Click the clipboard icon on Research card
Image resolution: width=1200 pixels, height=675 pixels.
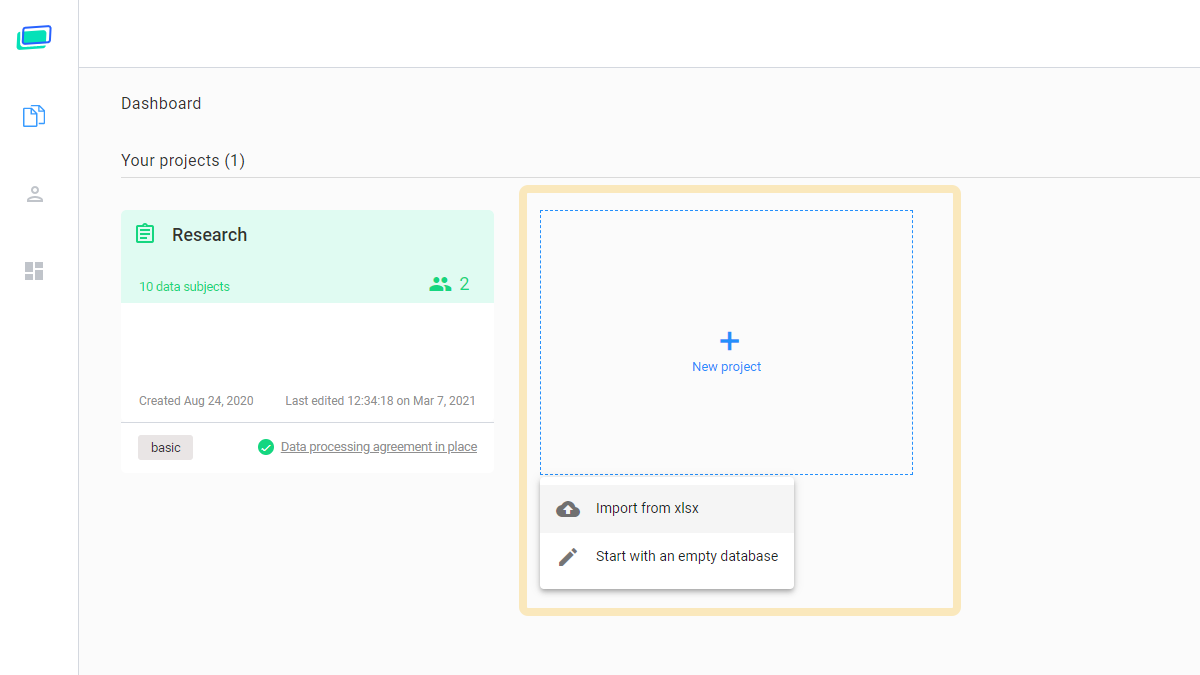(145, 234)
